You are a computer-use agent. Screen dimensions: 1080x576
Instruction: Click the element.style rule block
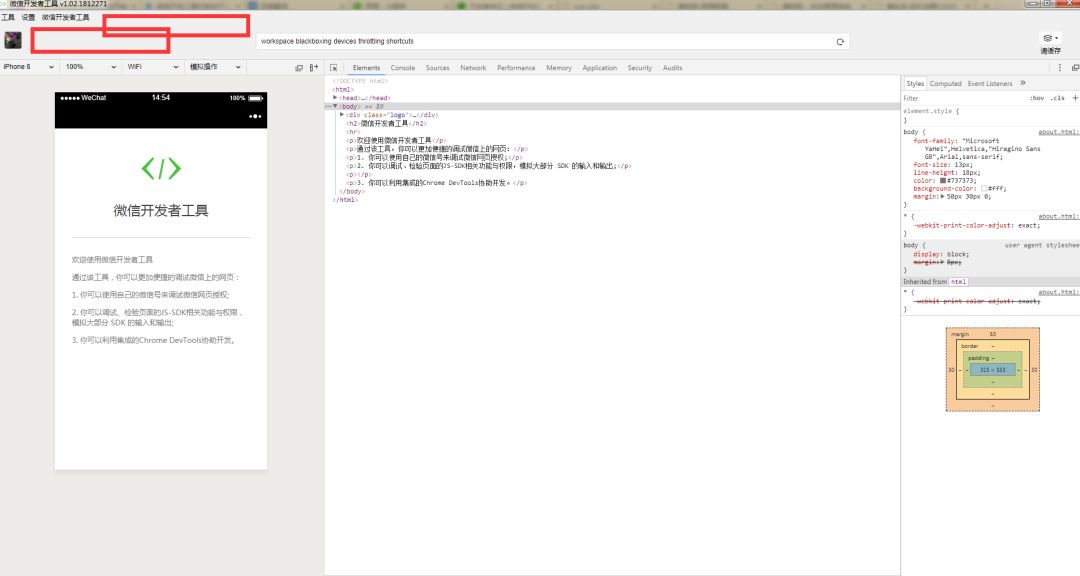pos(988,115)
